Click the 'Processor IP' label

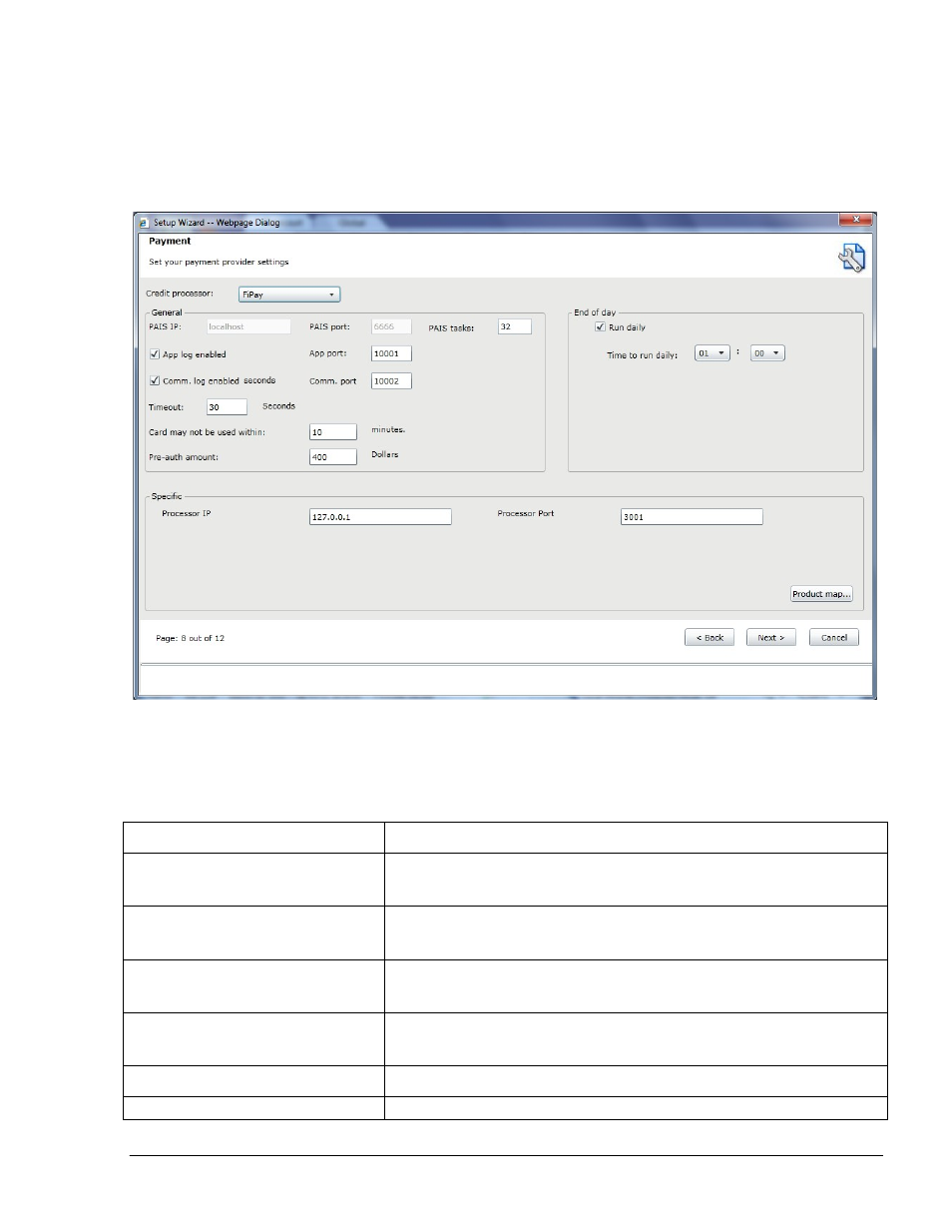pyautogui.click(x=187, y=513)
